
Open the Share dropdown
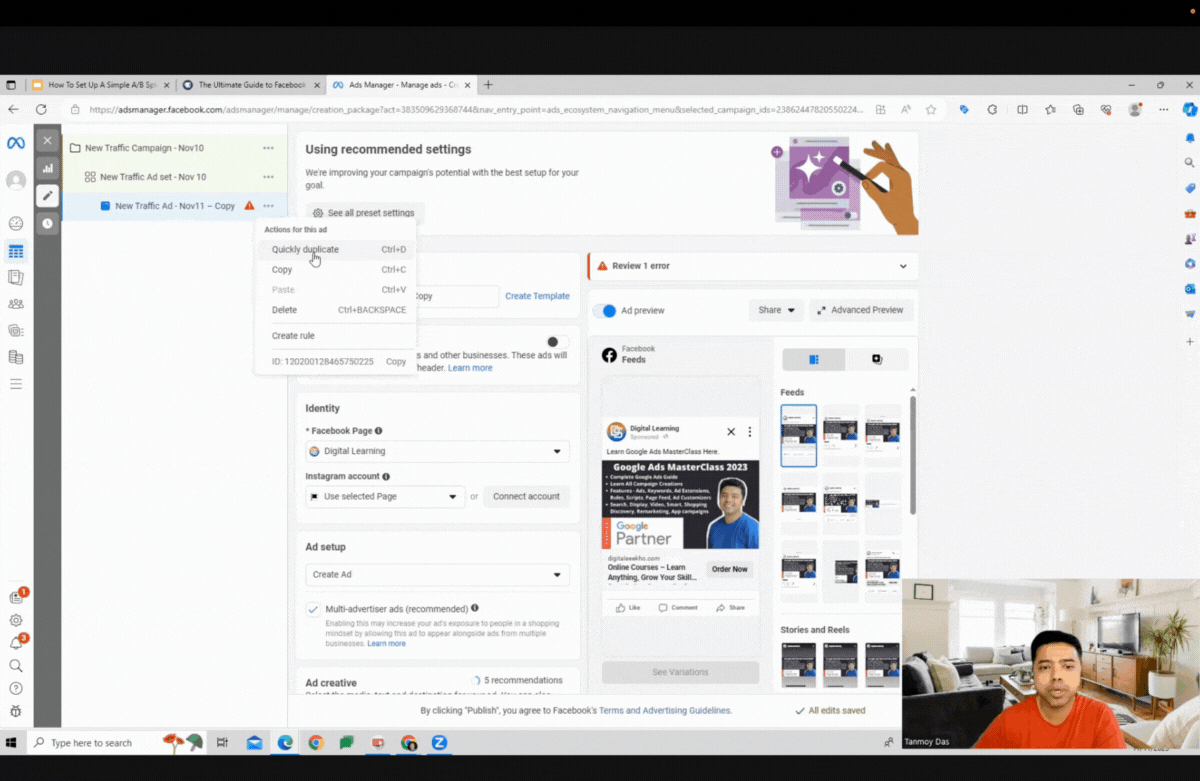[776, 310]
